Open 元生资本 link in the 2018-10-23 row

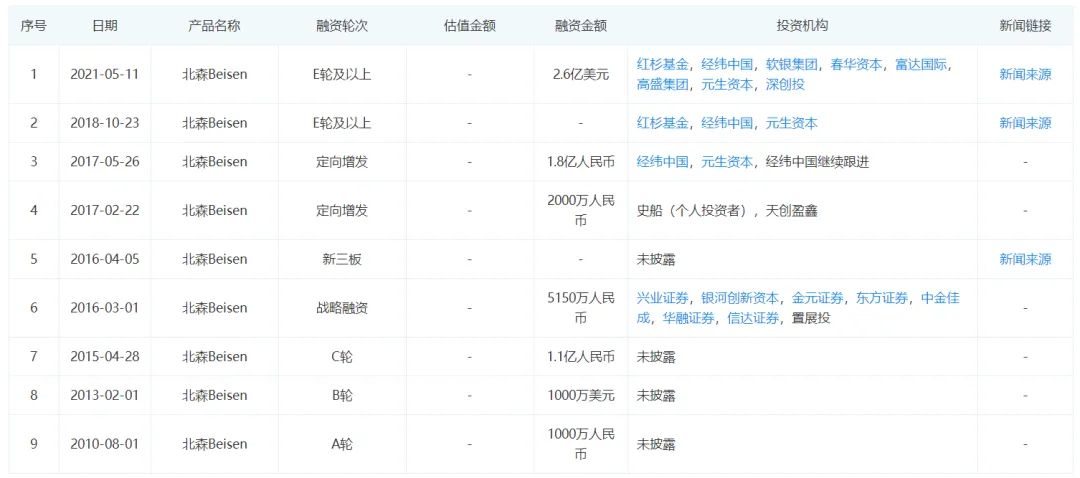[792, 123]
